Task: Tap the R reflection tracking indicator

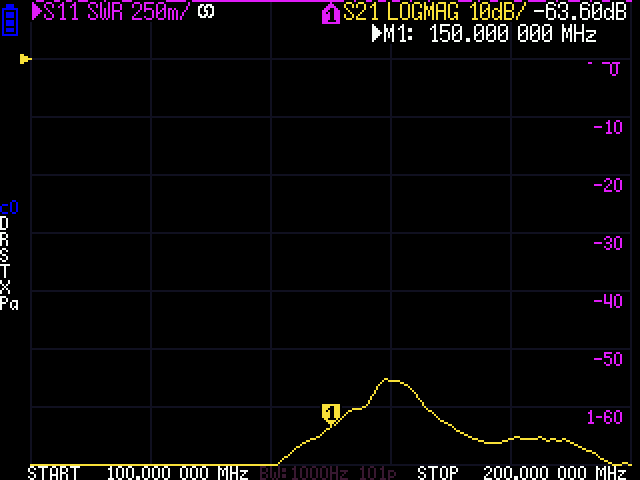Action: point(5,239)
